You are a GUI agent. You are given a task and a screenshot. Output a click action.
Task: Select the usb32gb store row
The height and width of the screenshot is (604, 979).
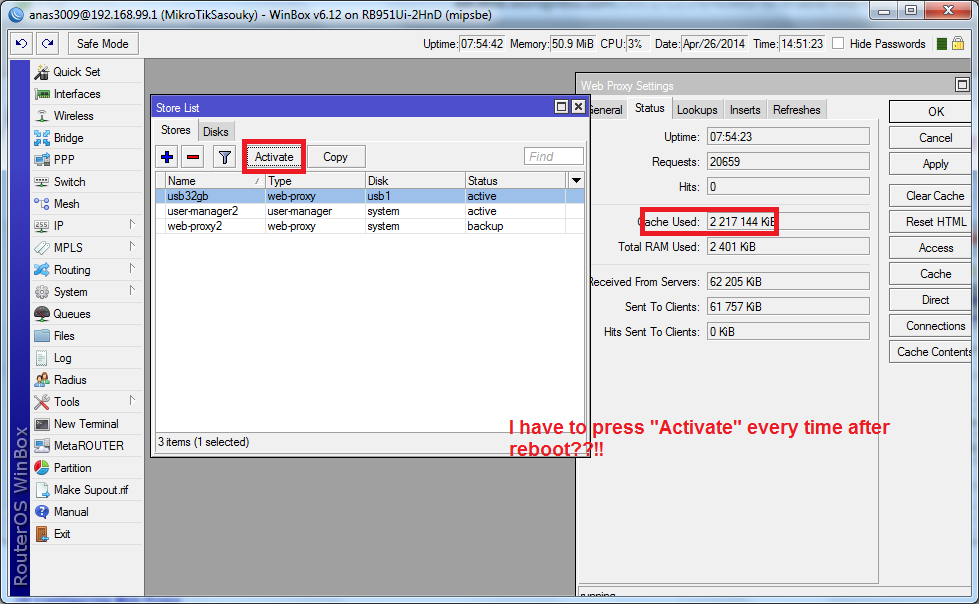(370, 196)
